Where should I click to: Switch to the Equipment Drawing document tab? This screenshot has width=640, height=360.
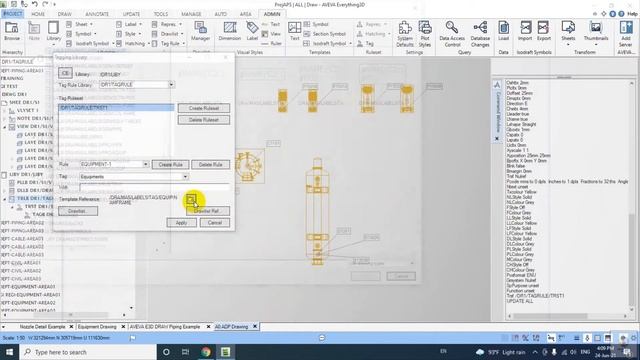[x=97, y=327]
